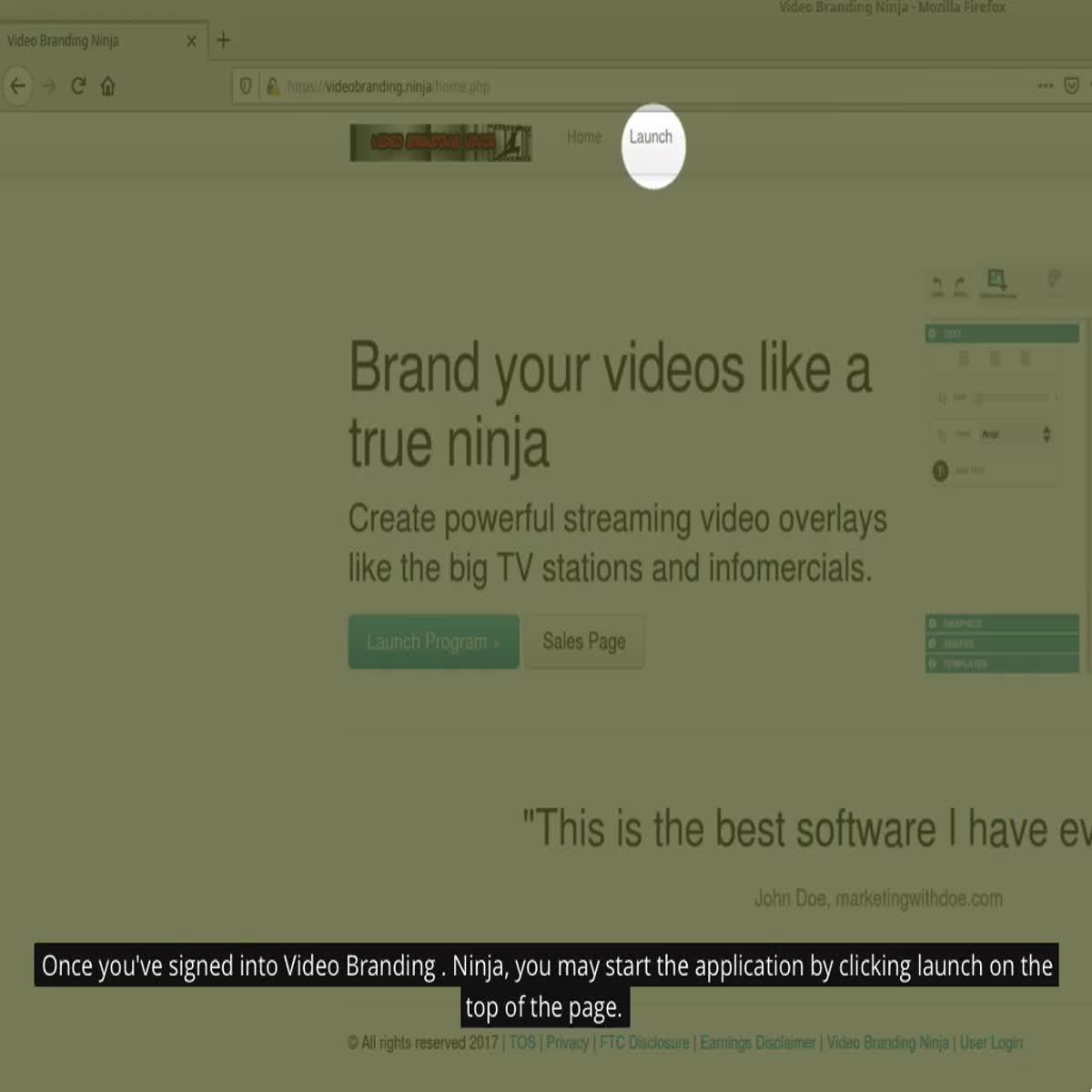Click the eyedropper icon in the top toolbar
This screenshot has height=1092, width=1092.
click(1054, 280)
